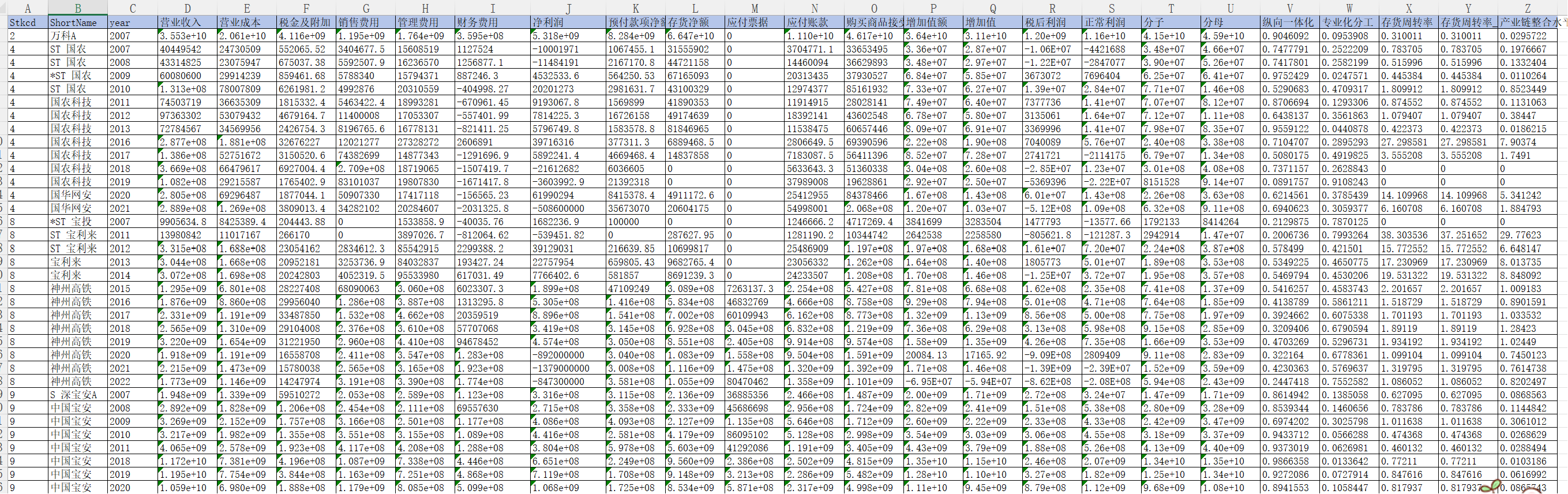Screen dimensions: 1568x494
Task: Select column P by its letter header
Action: pos(933,8)
